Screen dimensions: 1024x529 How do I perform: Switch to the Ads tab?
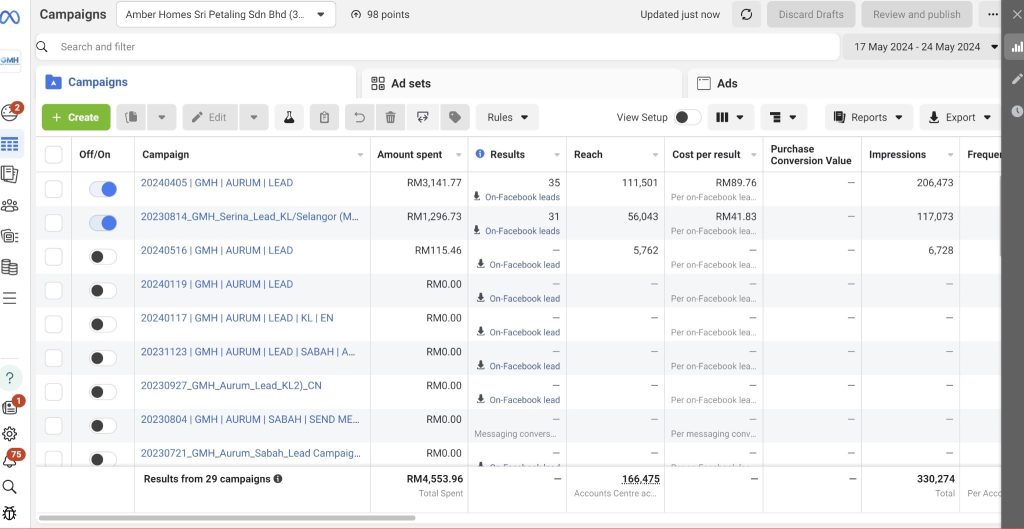point(726,84)
